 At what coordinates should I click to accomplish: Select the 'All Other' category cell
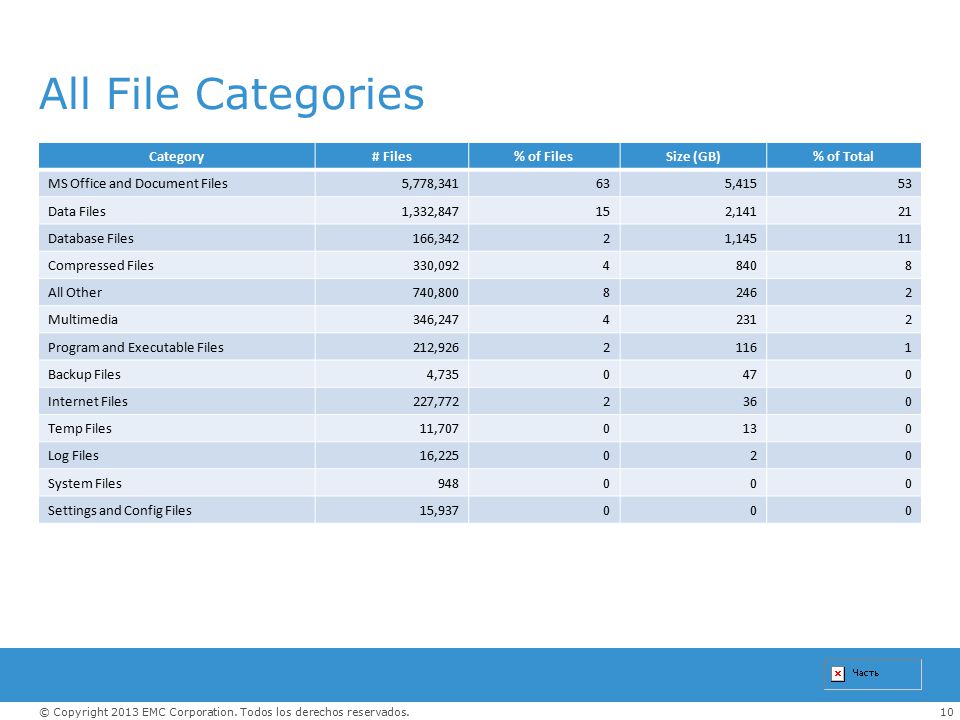click(x=176, y=292)
